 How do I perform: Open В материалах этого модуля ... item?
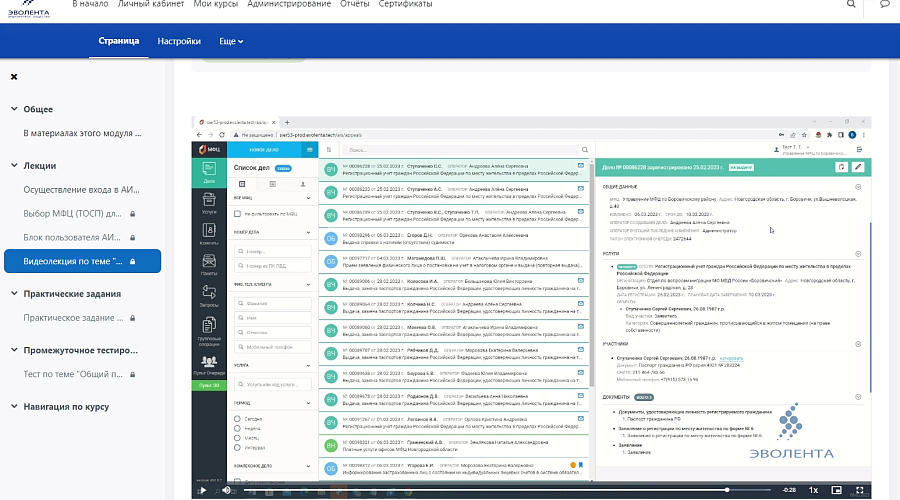point(82,133)
